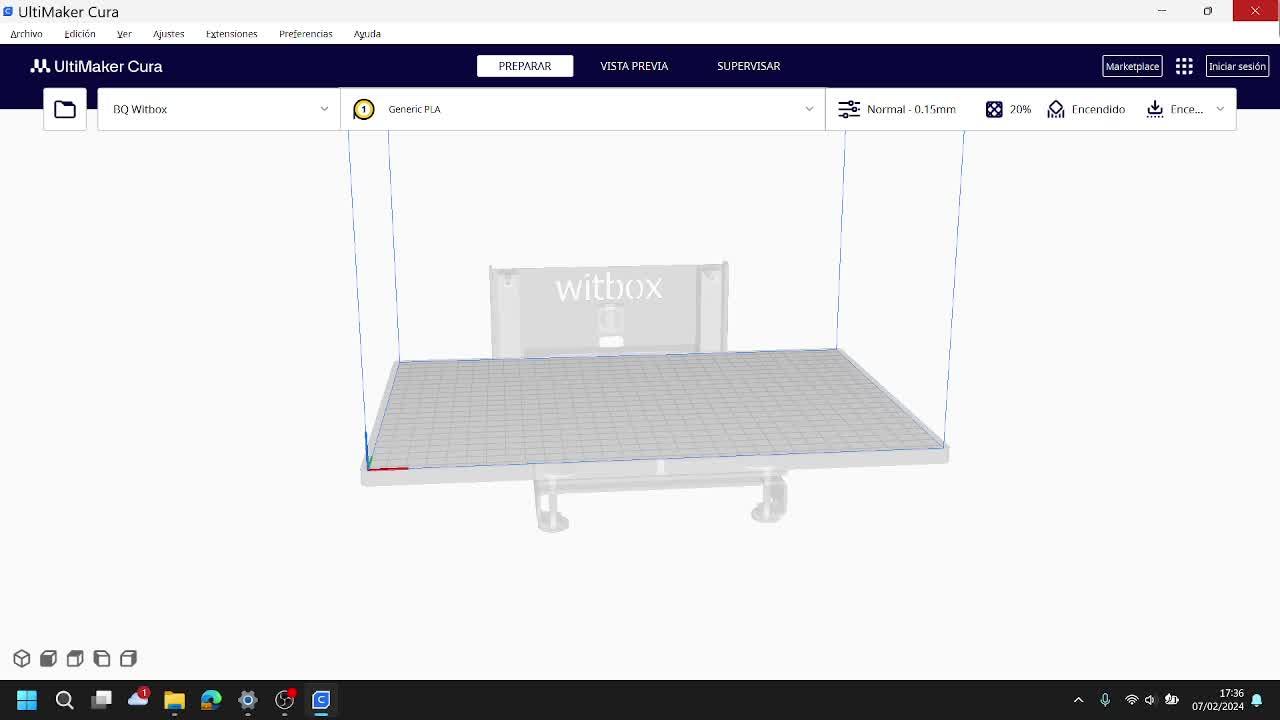This screenshot has width=1280, height=720.
Task: Click the volume speaker tray icon
Action: (1150, 700)
